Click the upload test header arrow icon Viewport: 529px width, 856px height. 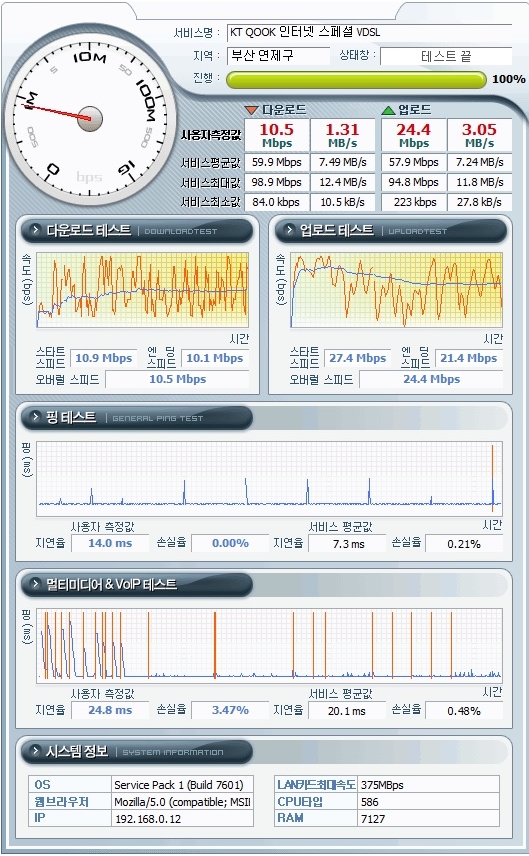click(x=289, y=230)
